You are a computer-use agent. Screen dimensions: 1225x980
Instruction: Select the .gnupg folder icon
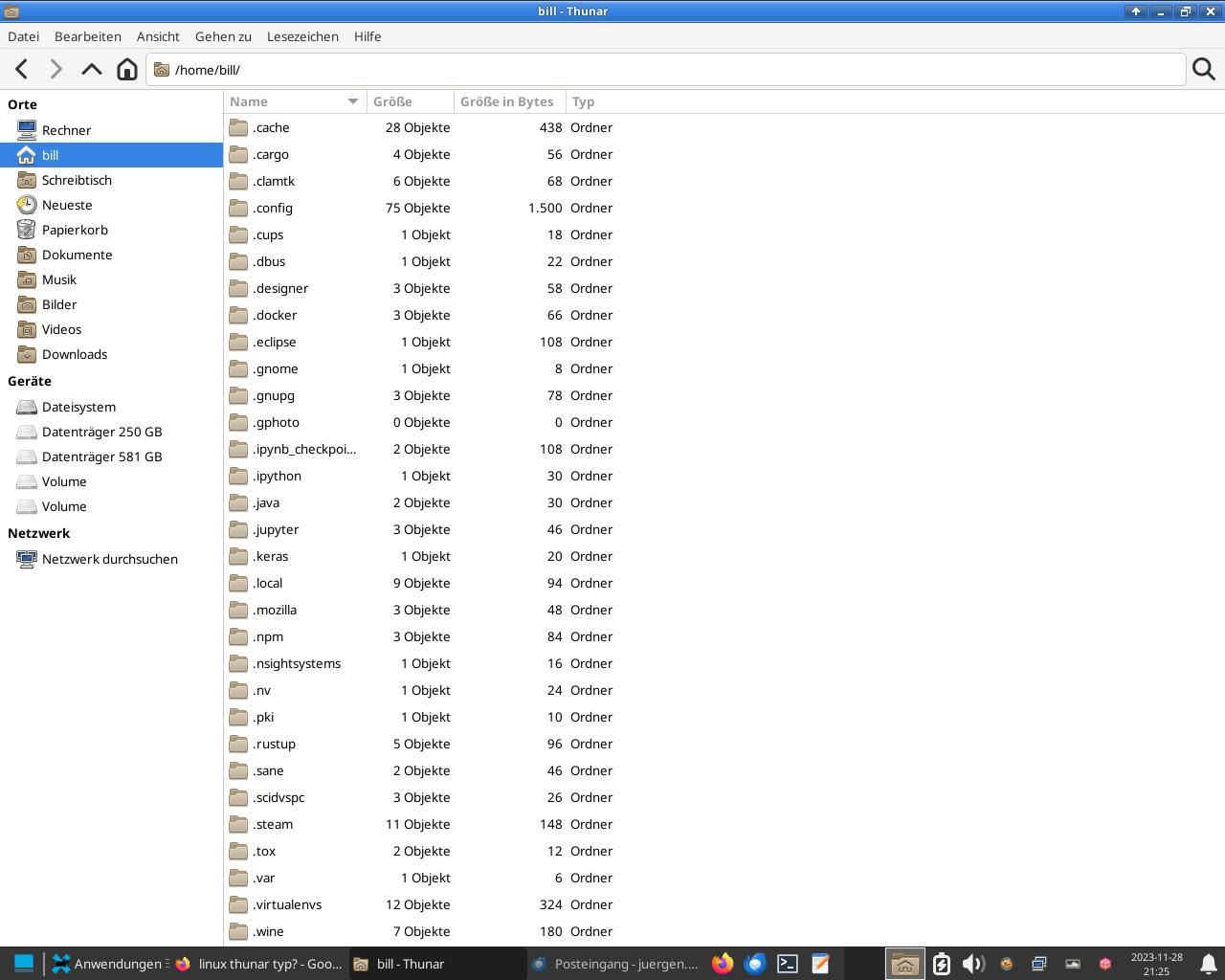pyautogui.click(x=238, y=395)
